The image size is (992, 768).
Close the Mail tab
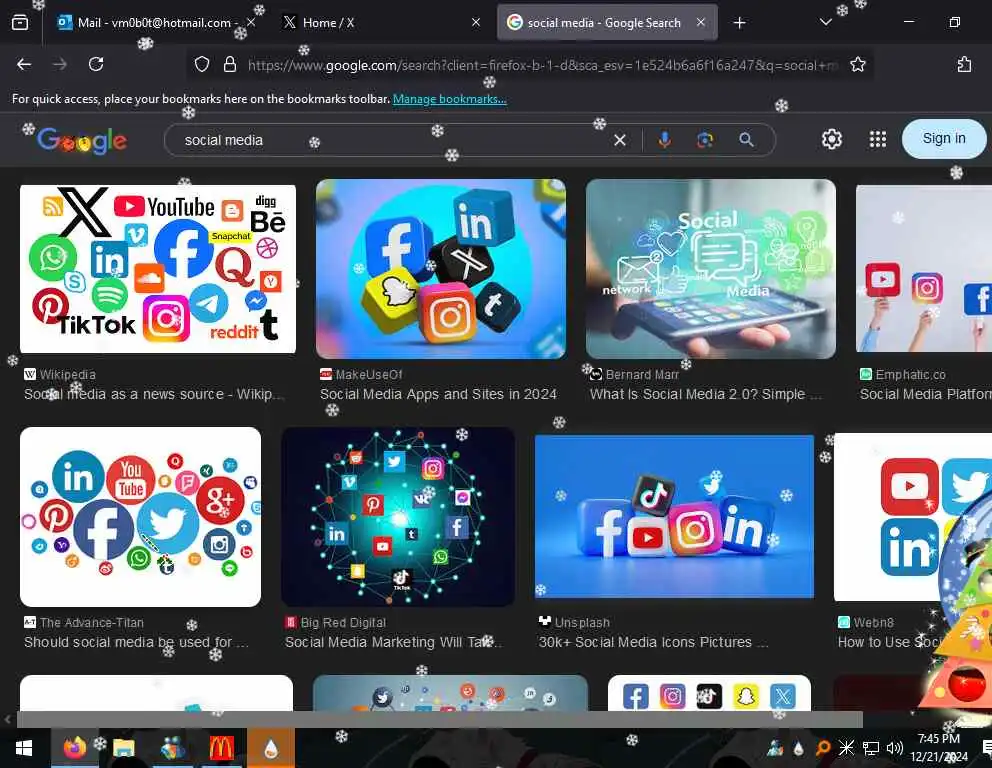coord(251,22)
